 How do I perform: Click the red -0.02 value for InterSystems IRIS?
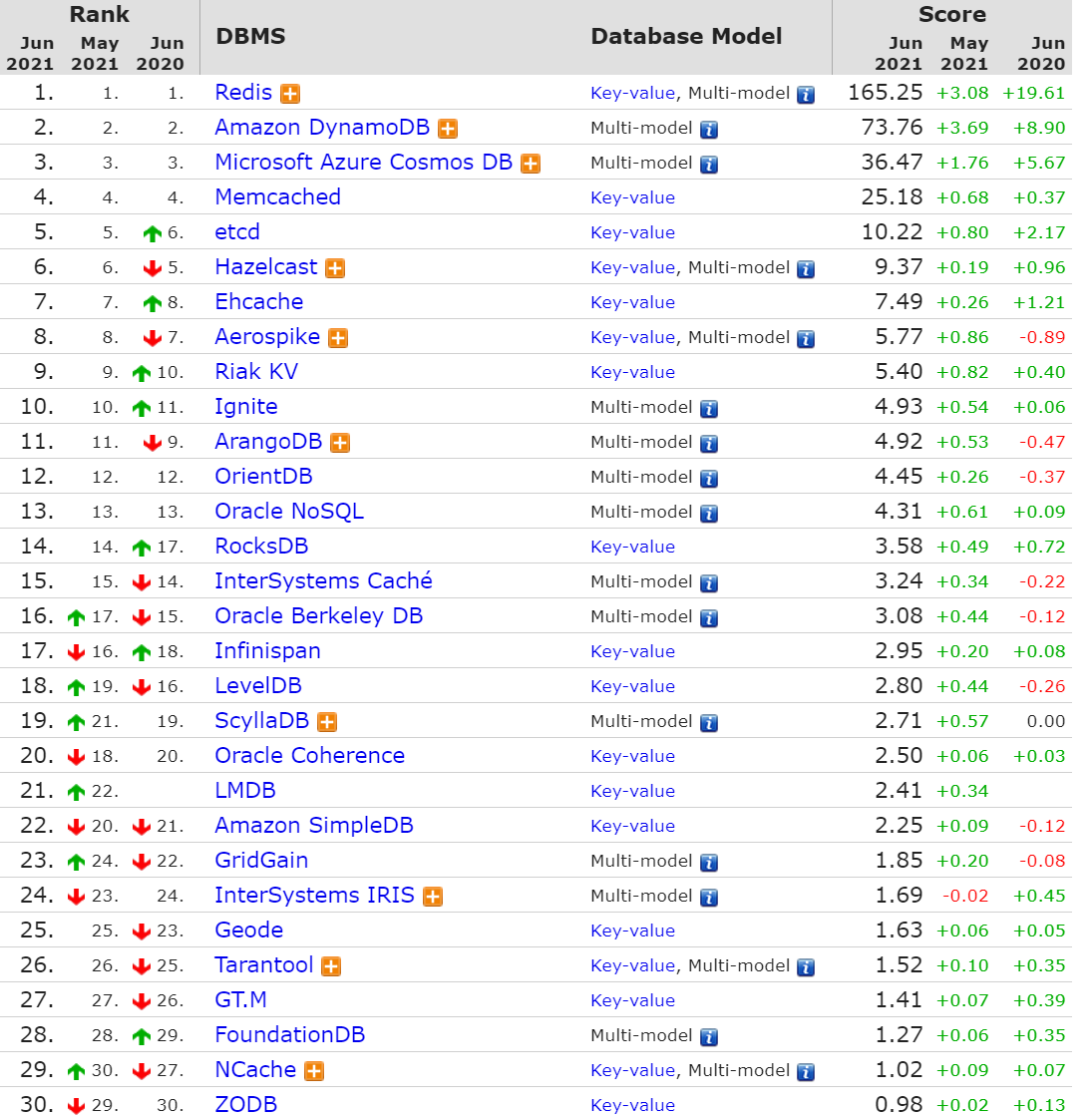[x=965, y=897]
